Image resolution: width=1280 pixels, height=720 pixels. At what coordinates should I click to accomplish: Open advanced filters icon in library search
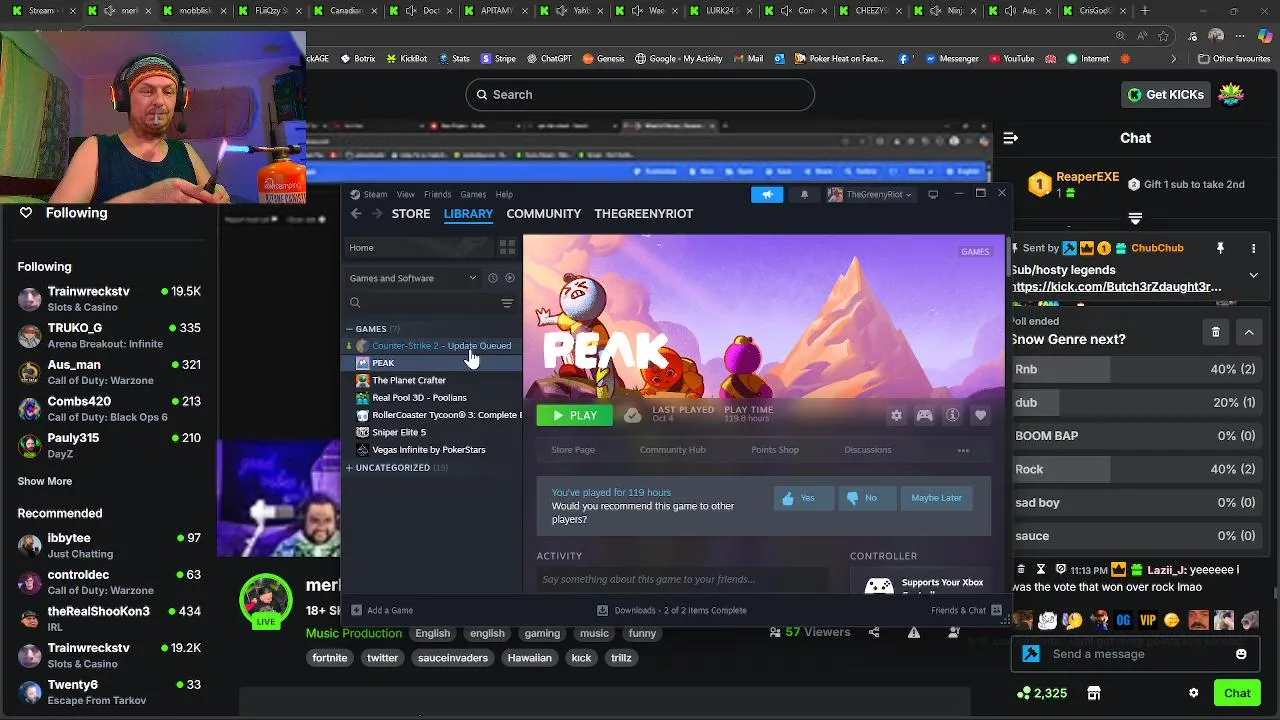(x=507, y=302)
